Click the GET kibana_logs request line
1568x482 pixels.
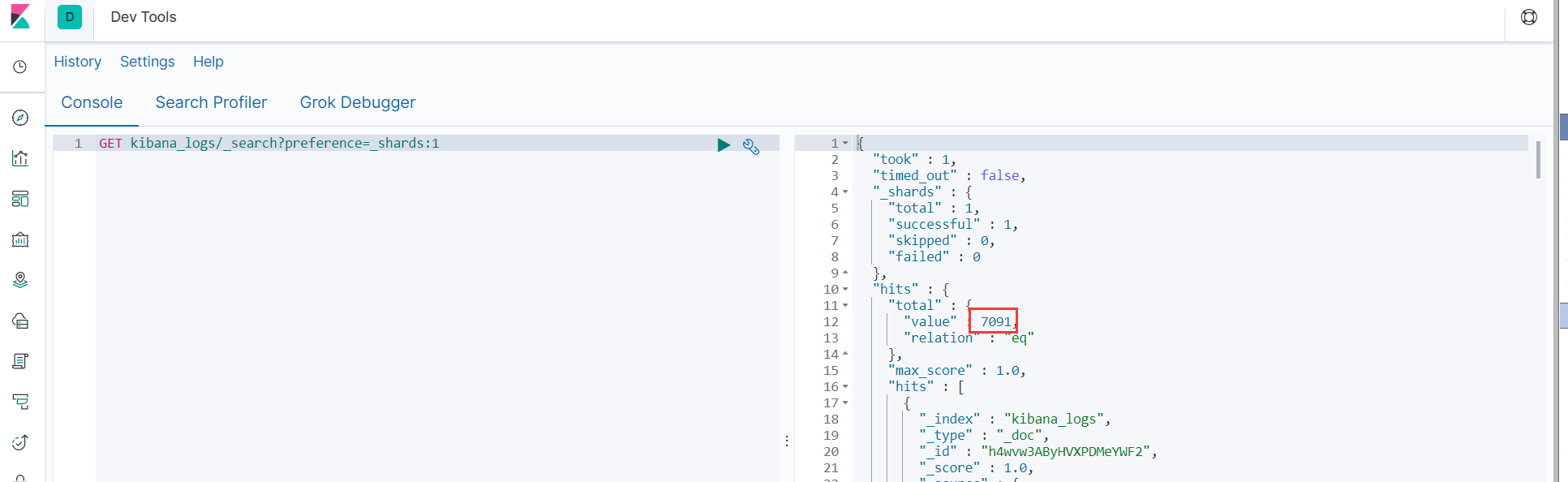point(269,143)
